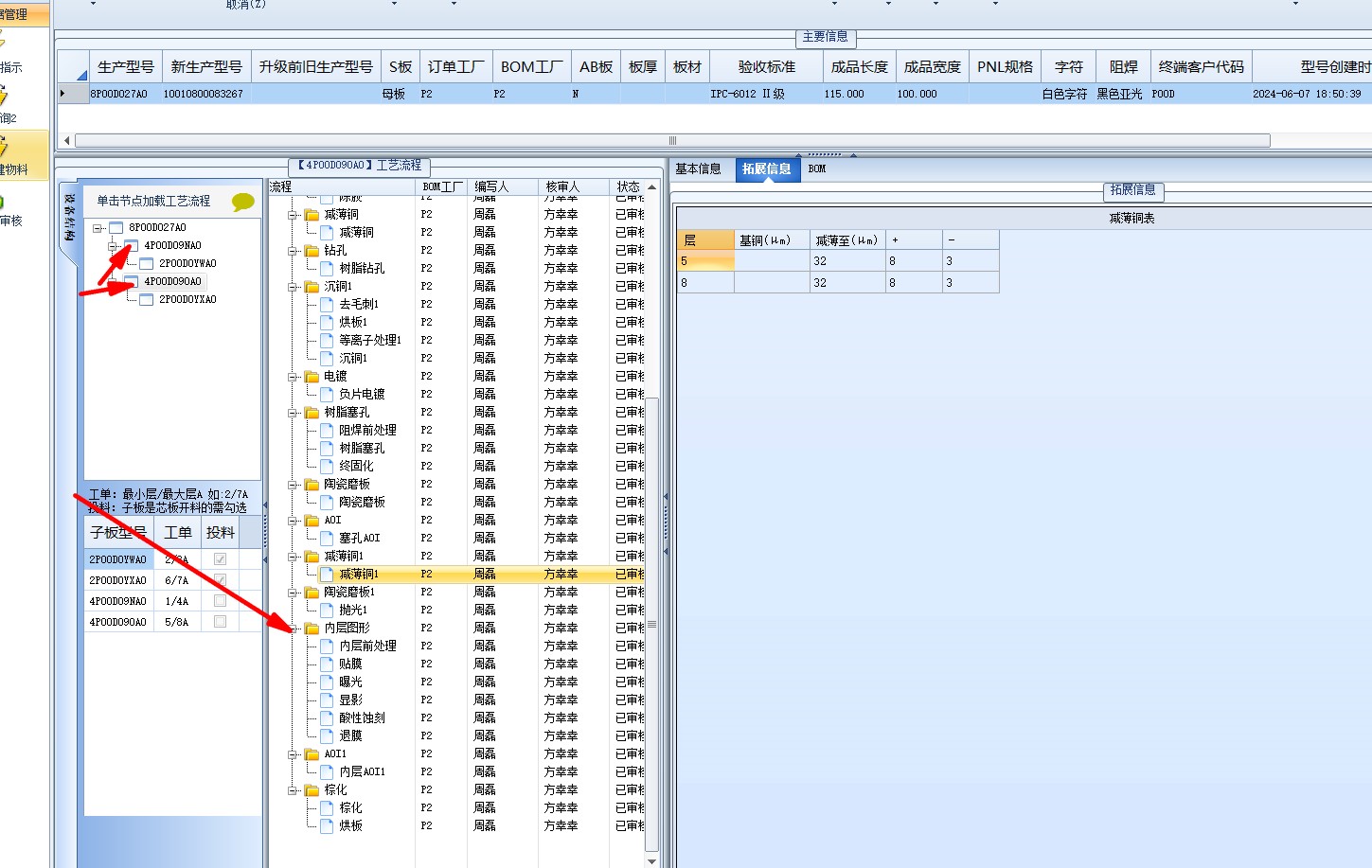Toggle 投料 checkbox for 4P00D09NA0 row
Screen dimensions: 1372x868
tap(220, 601)
